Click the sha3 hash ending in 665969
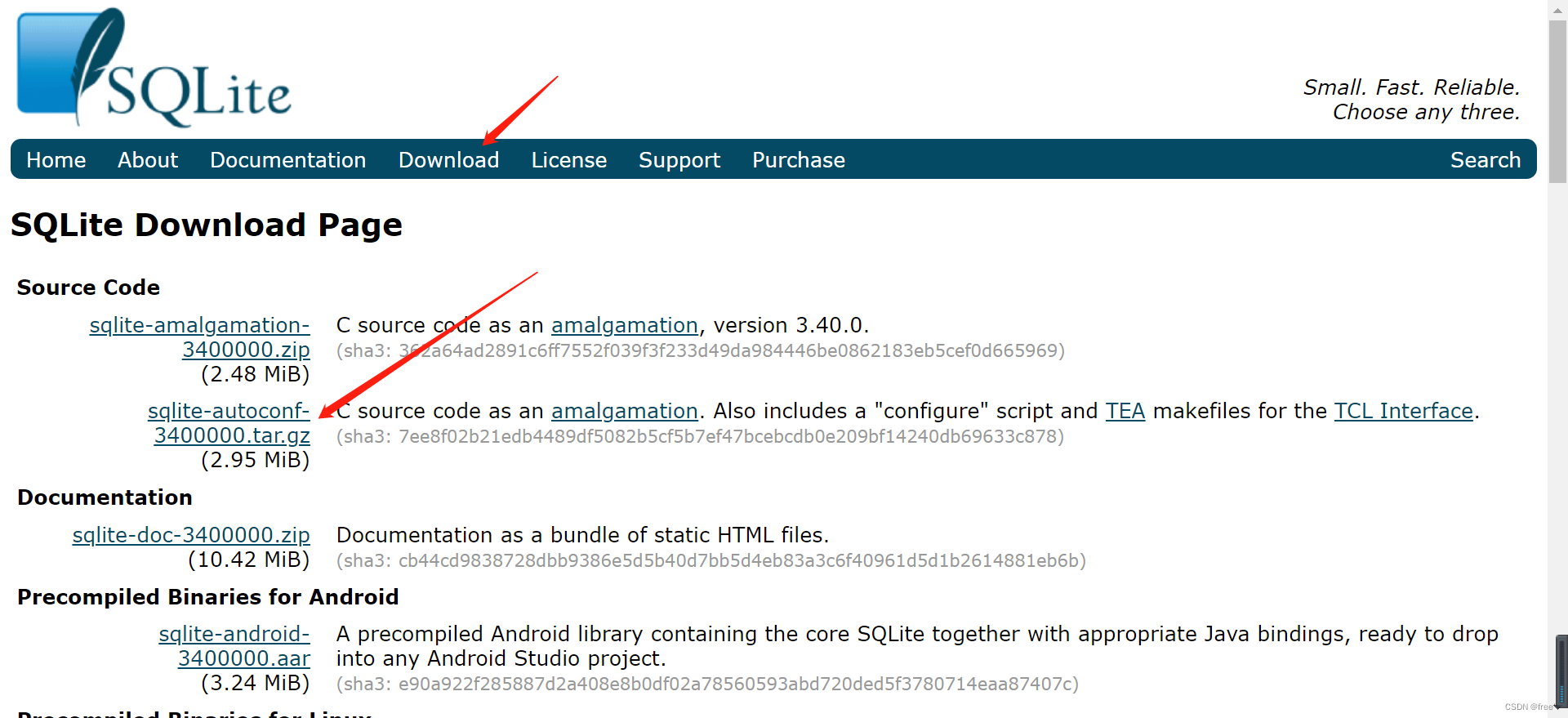This screenshot has height=718, width=1568. (700, 350)
